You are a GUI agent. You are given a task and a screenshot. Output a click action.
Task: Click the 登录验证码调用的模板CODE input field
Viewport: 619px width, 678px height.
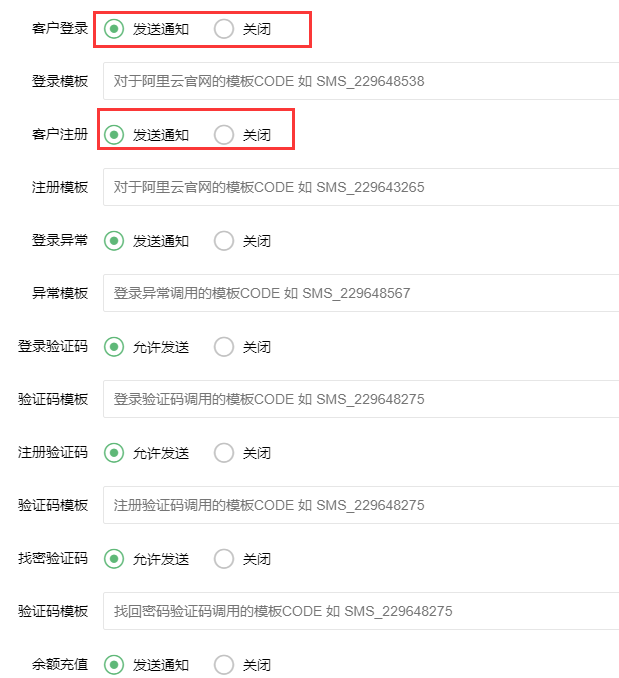(x=360, y=399)
